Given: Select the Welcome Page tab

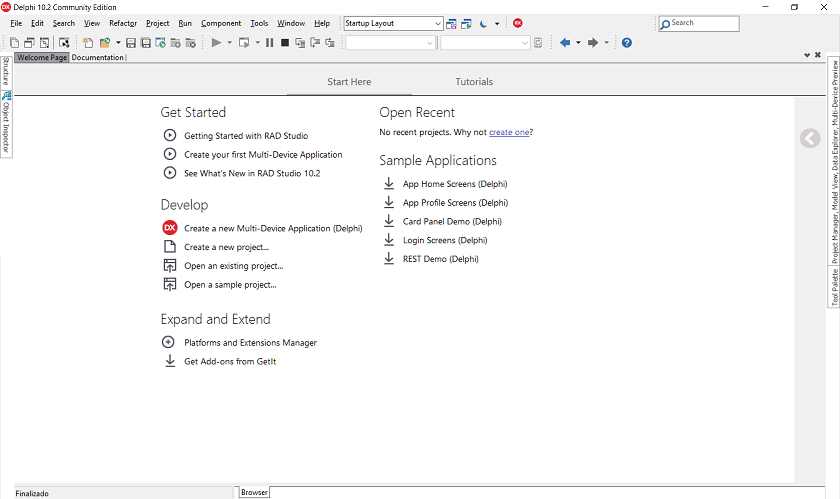Looking at the screenshot, I should 42,57.
